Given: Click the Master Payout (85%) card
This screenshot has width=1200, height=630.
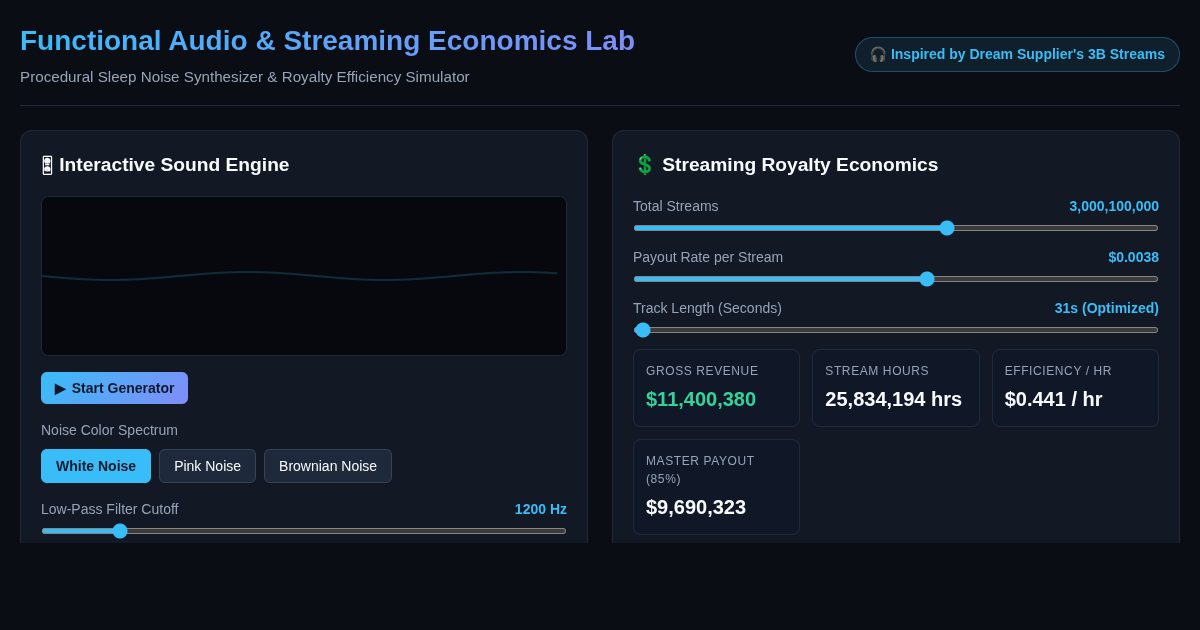Looking at the screenshot, I should 716,487.
